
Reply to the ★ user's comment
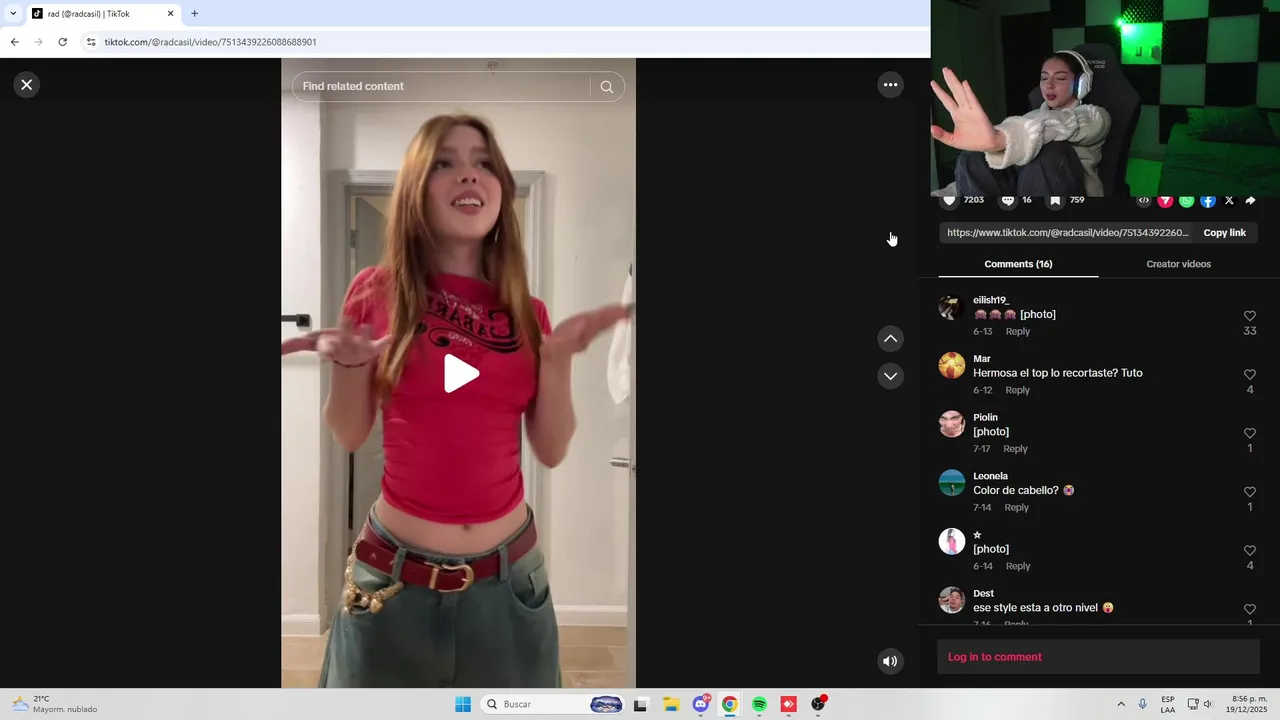[1018, 566]
